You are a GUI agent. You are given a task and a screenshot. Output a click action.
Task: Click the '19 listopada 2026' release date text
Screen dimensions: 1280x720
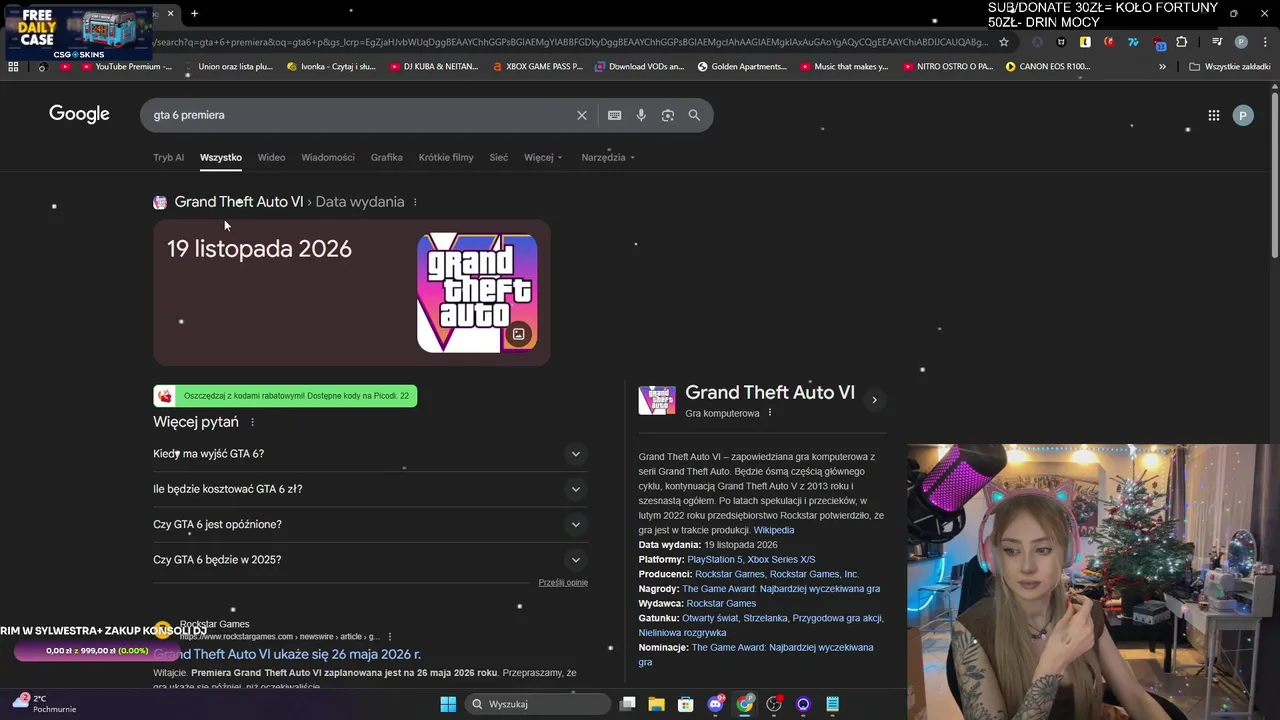click(259, 249)
